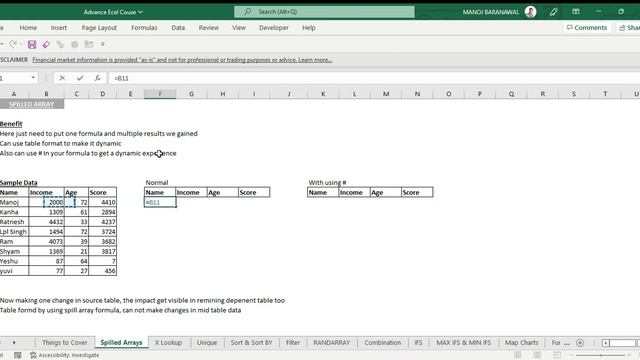640x360 pixels.
Task: Open the Help ribbon tab
Action: pyautogui.click(x=309, y=28)
